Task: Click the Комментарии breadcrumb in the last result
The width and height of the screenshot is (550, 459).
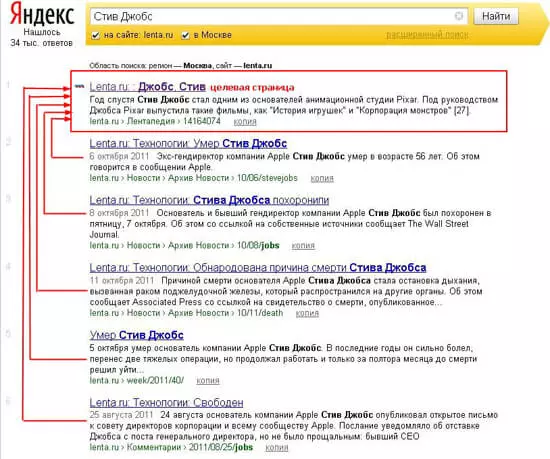Action: (154, 447)
